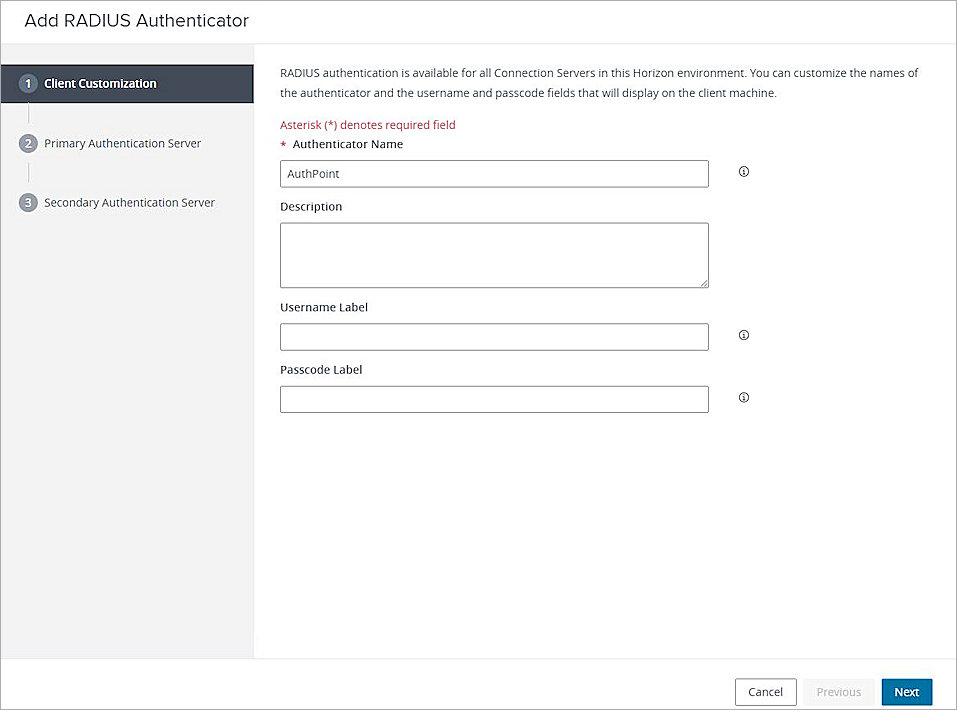This screenshot has height=710, width=957.
Task: Click the Add RADIUS Authenticator title
Action: point(136,20)
